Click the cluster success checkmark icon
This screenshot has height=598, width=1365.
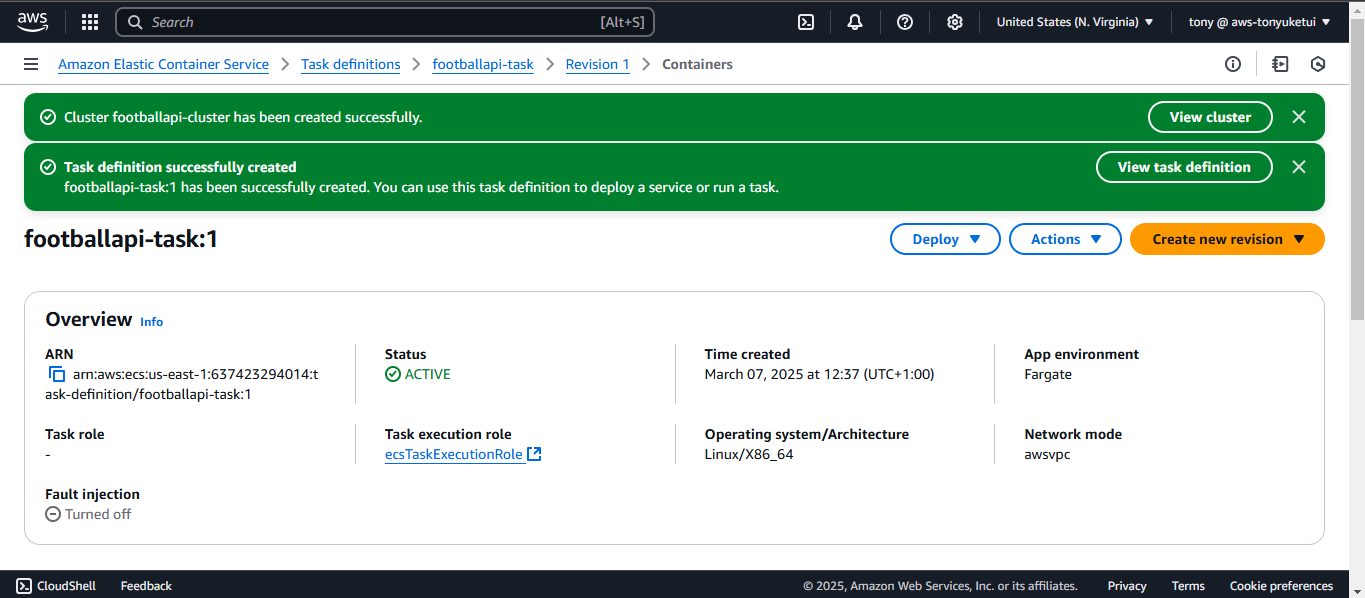pyautogui.click(x=47, y=117)
